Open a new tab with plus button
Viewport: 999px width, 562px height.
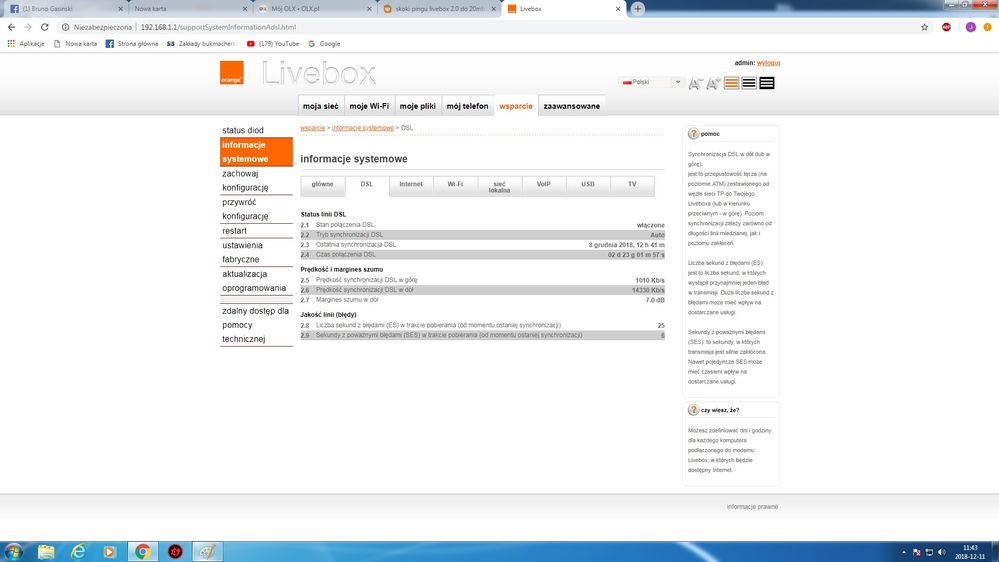coord(638,9)
